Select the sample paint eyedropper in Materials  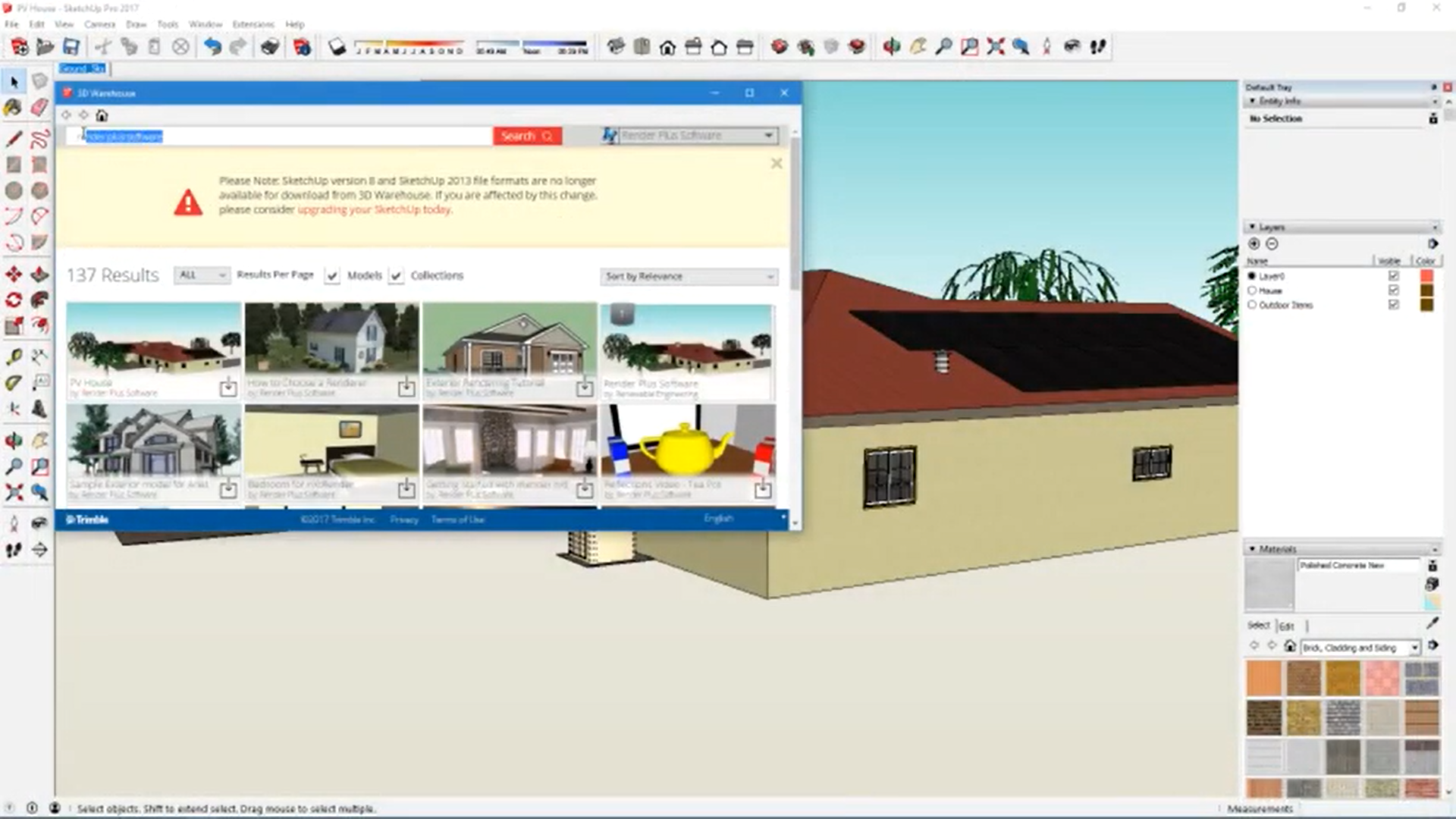click(x=1432, y=623)
